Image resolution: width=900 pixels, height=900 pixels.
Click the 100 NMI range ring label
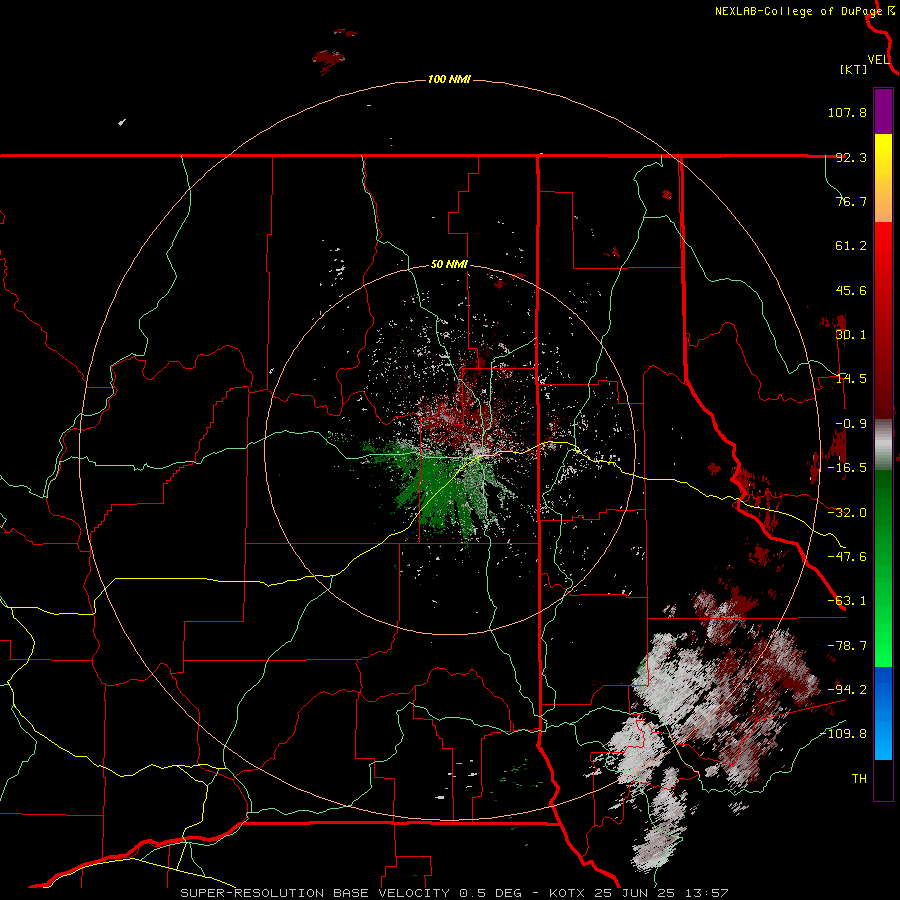[449, 79]
